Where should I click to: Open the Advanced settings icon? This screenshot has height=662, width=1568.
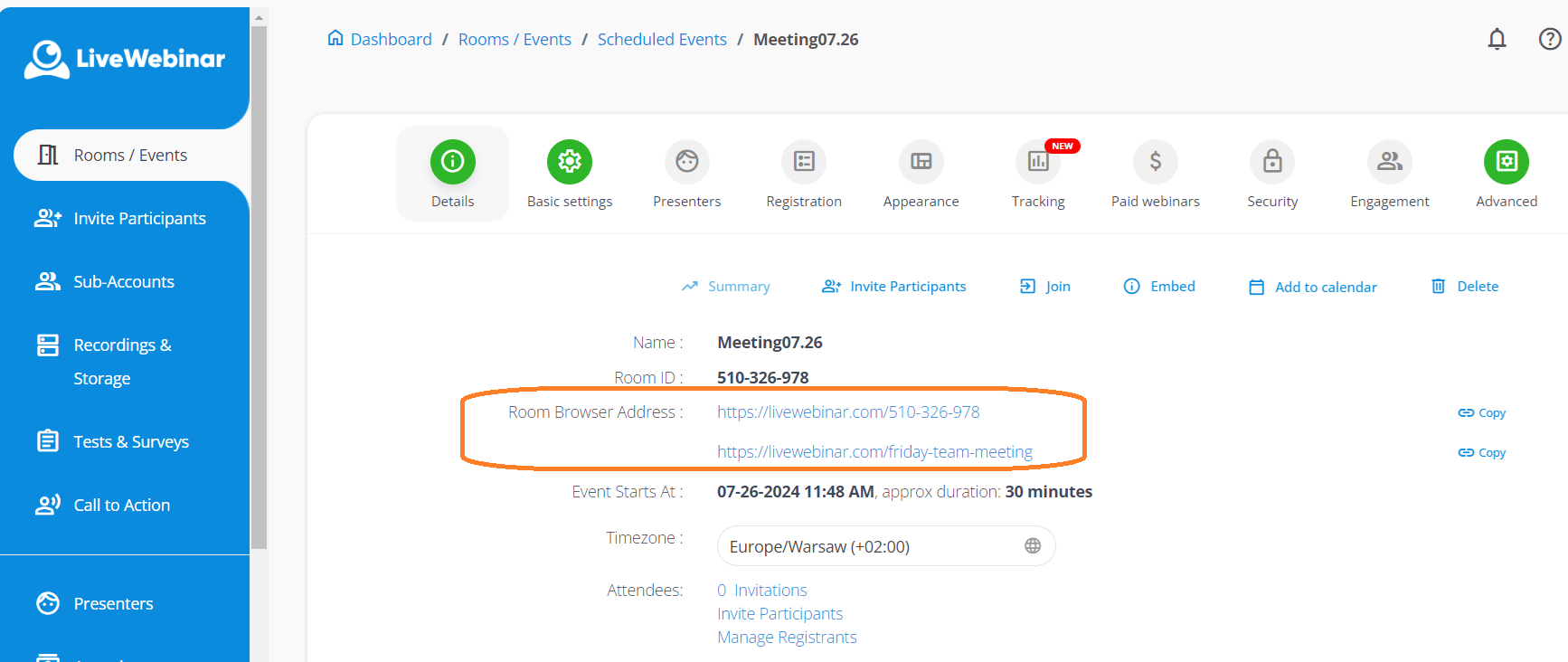1506,162
